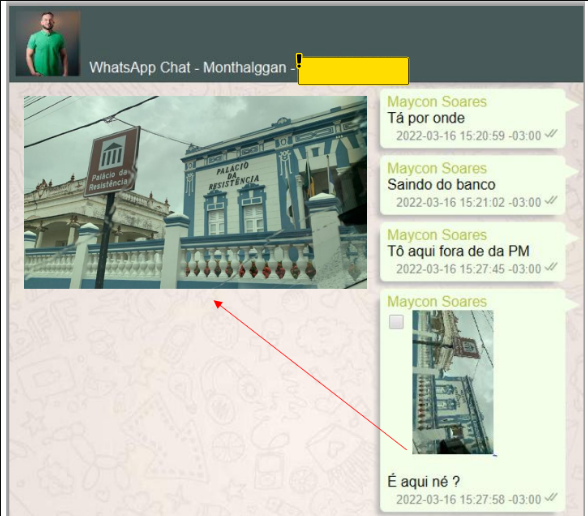The width and height of the screenshot is (588, 516).
Task: Open the contact profile photo in header
Action: [x=48, y=44]
